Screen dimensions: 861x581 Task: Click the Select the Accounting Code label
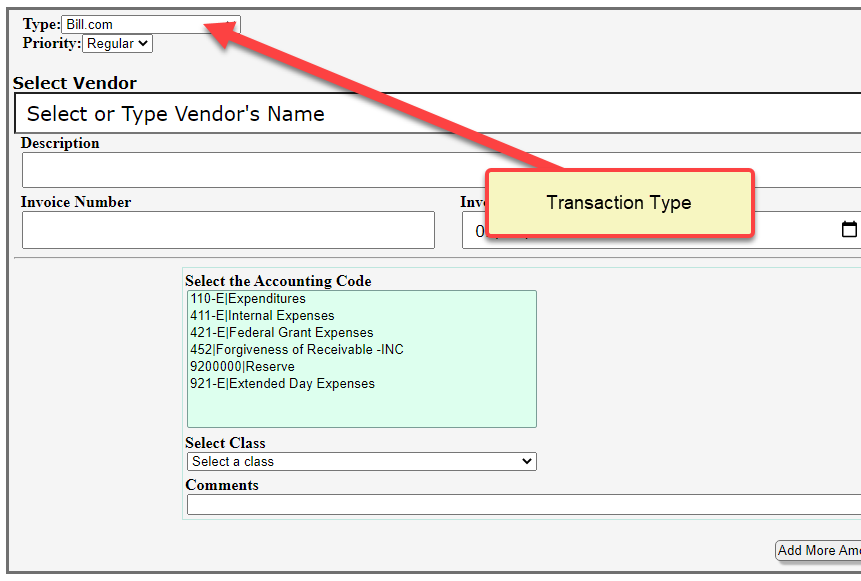click(x=278, y=281)
